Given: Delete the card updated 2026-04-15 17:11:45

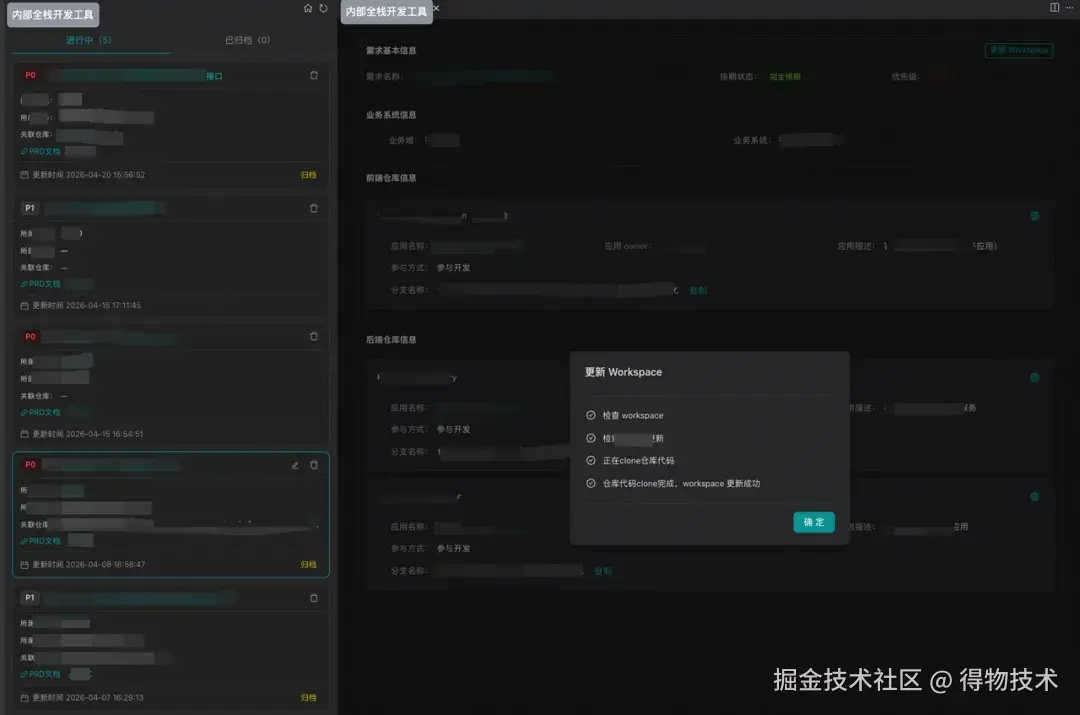Looking at the screenshot, I should click(x=314, y=208).
